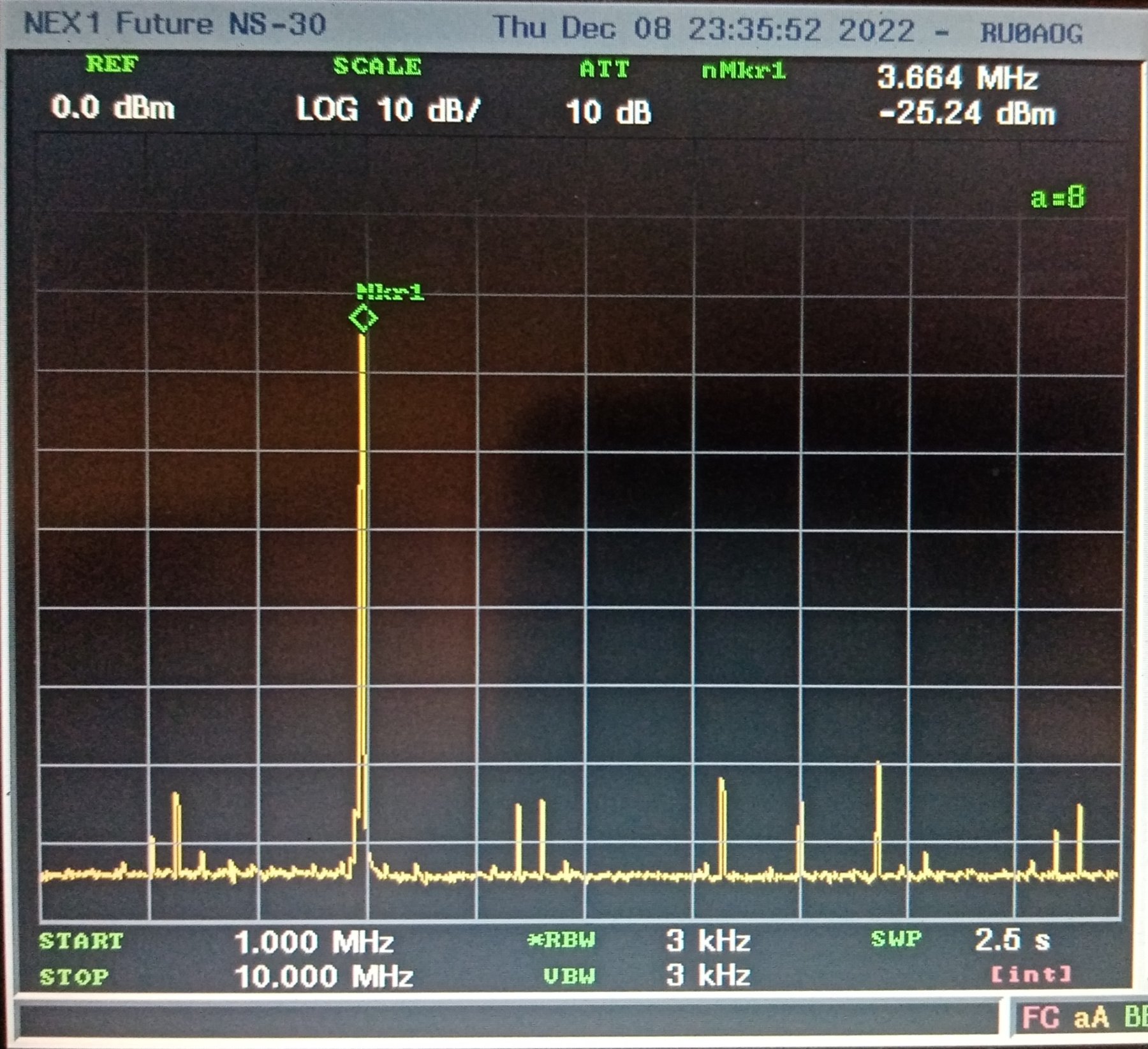Select the START frequency label
The width and height of the screenshot is (1148, 1049).
tap(81, 941)
